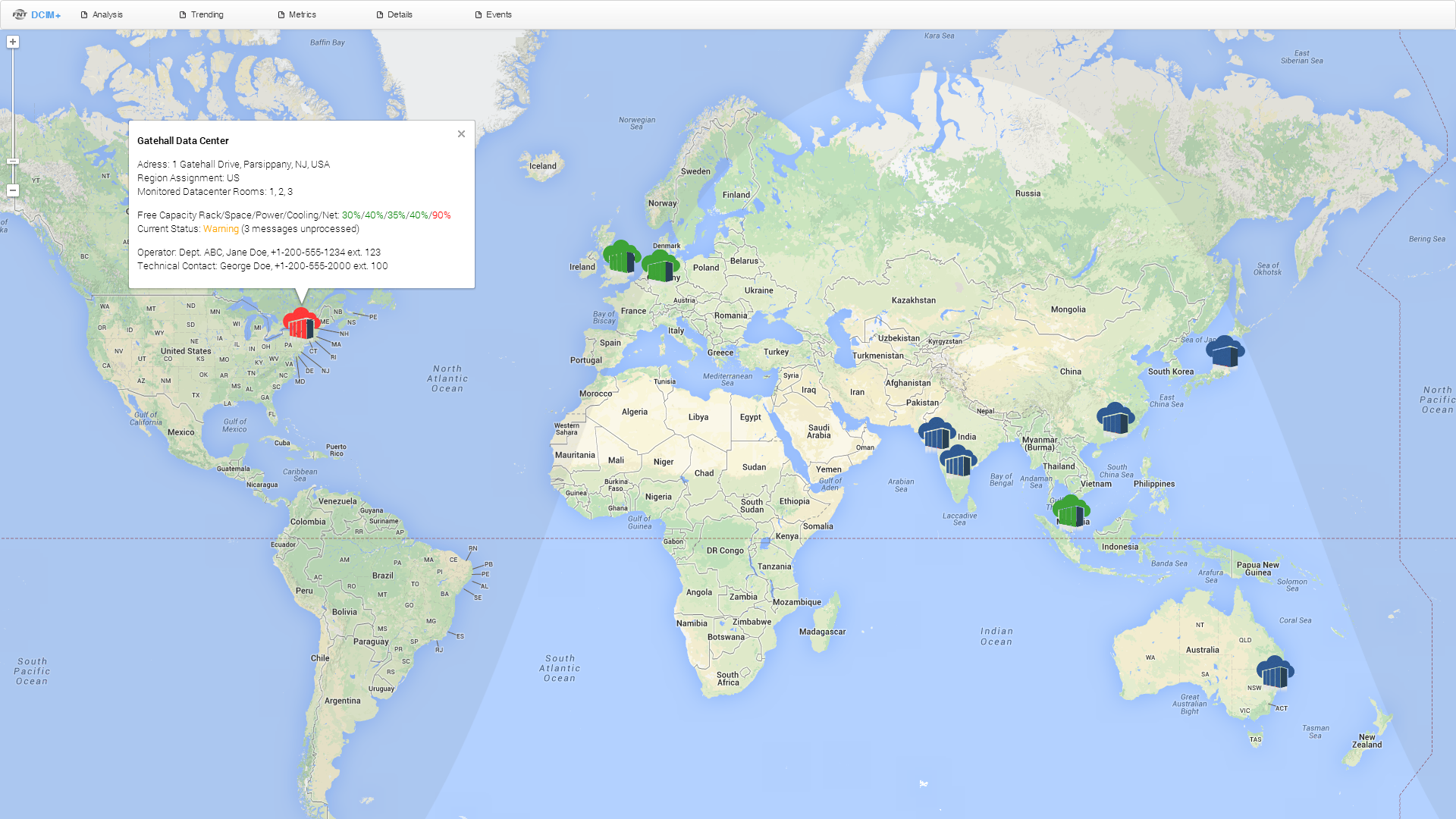Close the Gatehall Data Center popup
Viewport: 1456px width, 819px height.
(461, 134)
